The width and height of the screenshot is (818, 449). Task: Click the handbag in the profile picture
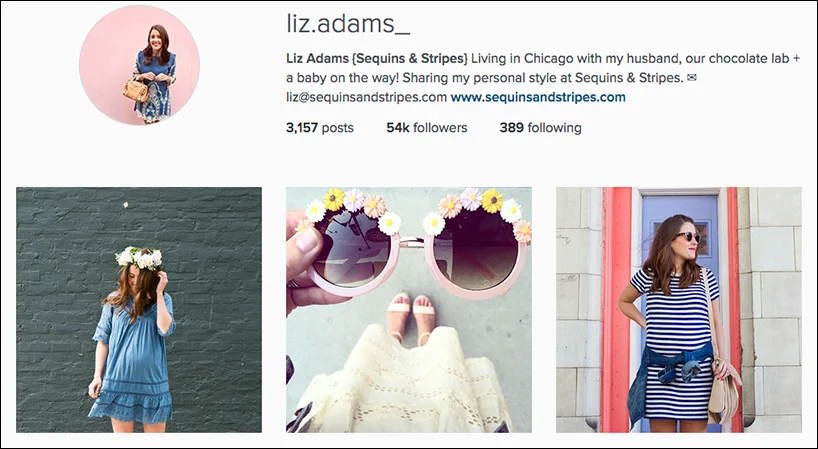coord(136,90)
